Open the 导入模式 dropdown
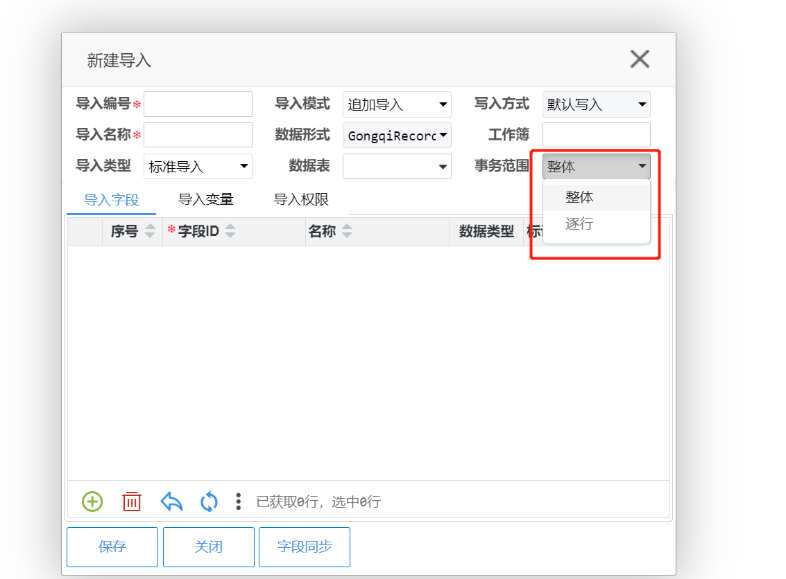The width and height of the screenshot is (786, 579). 397,104
